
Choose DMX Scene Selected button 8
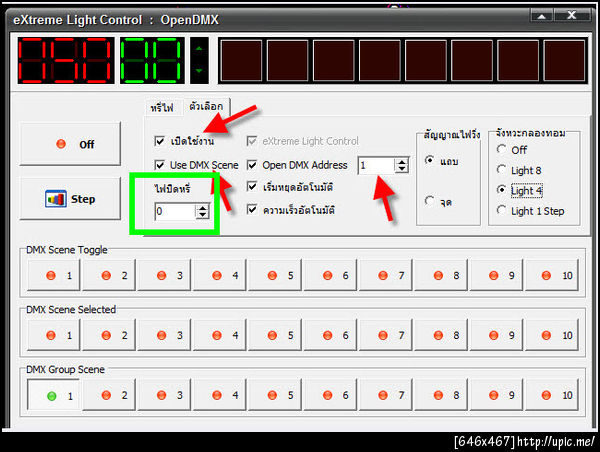(441, 335)
